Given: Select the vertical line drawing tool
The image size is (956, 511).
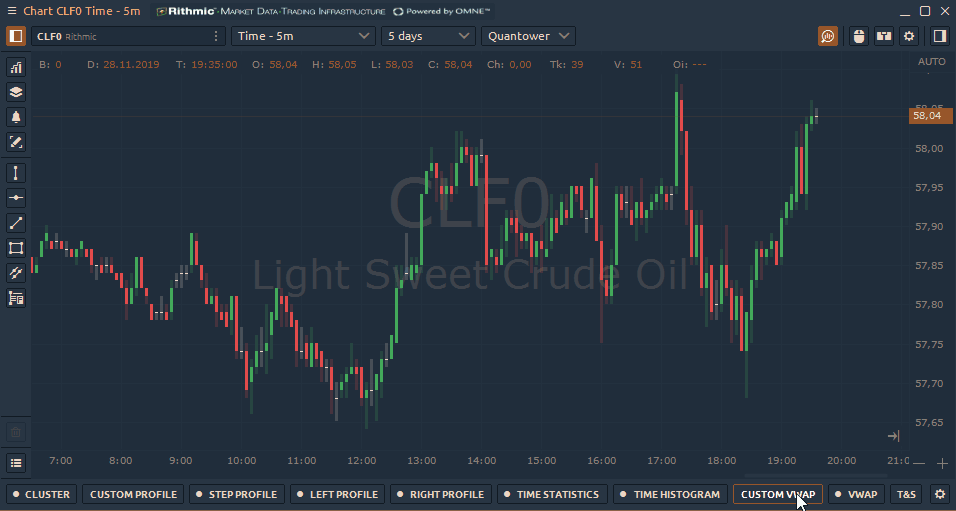Looking at the screenshot, I should 16,173.
